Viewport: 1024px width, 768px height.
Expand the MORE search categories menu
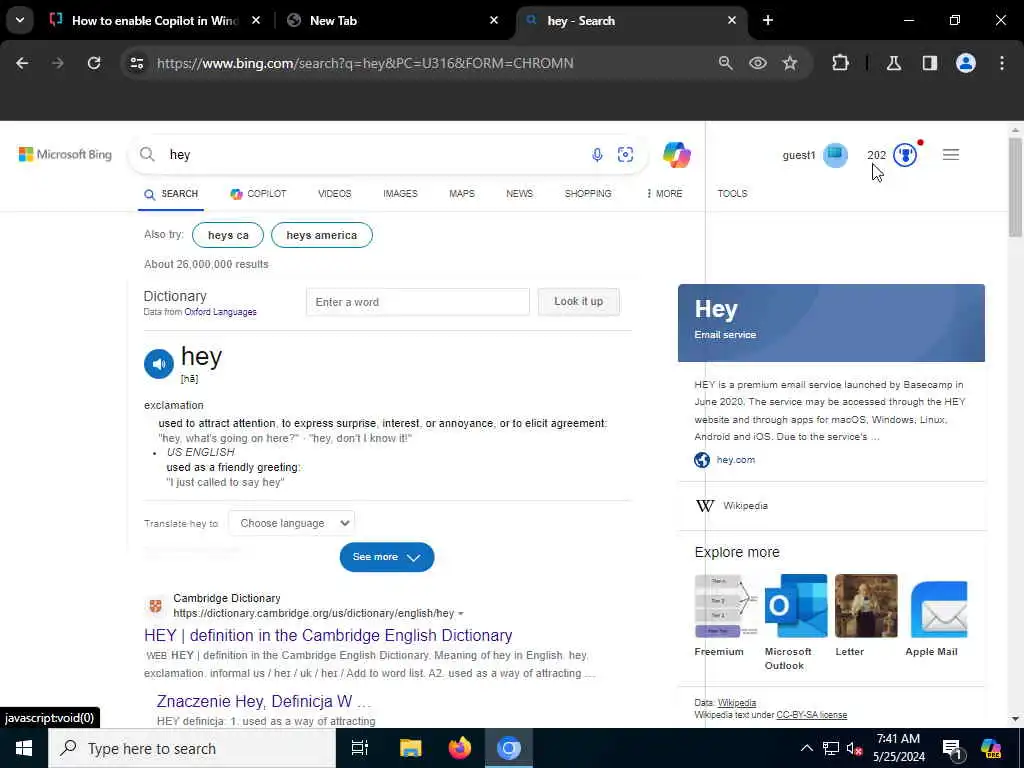click(x=664, y=193)
